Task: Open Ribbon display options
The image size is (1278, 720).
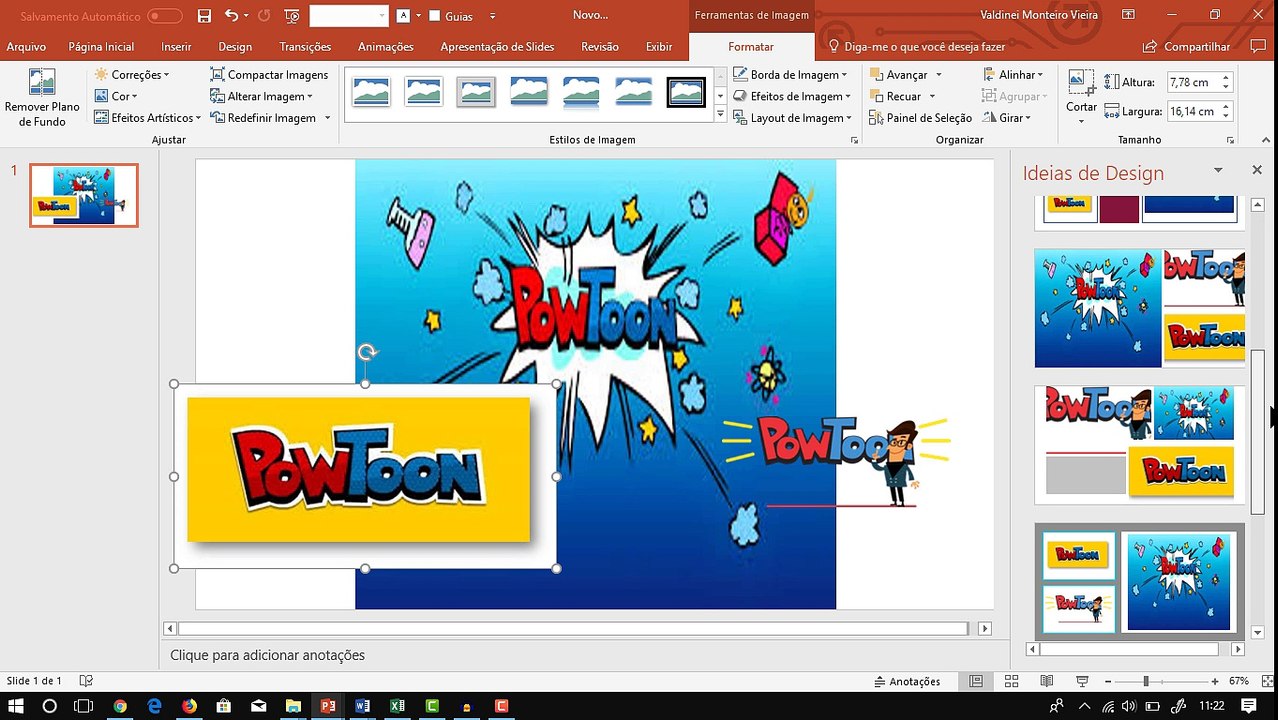Action: (1128, 15)
